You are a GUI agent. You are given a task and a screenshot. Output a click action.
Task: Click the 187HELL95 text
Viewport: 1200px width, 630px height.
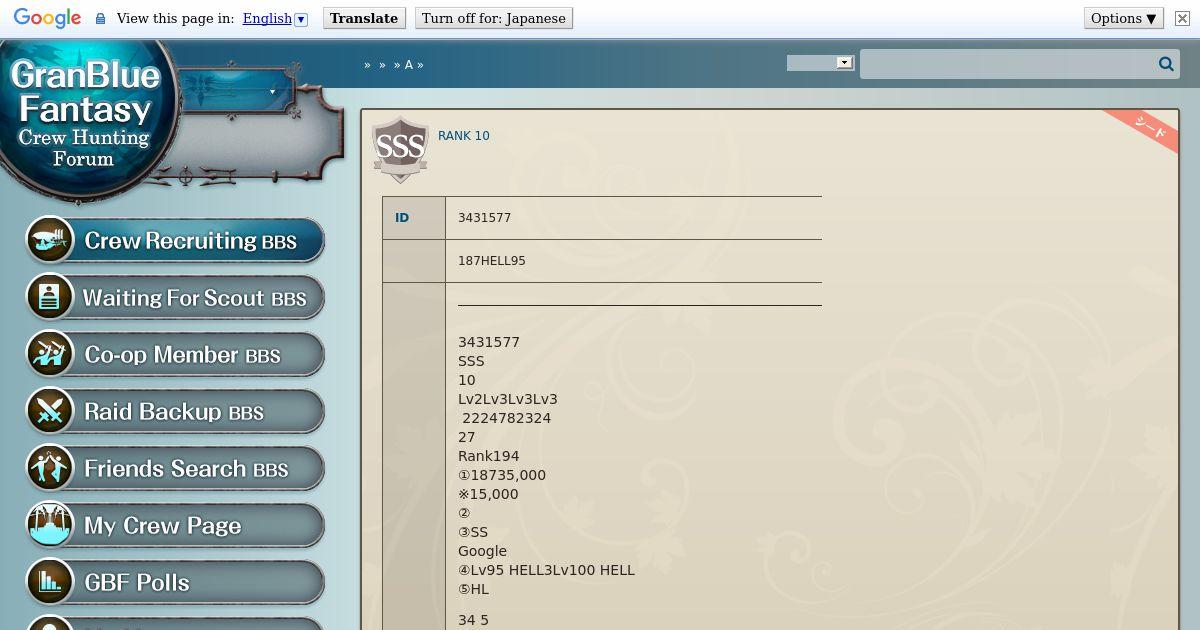(x=492, y=261)
